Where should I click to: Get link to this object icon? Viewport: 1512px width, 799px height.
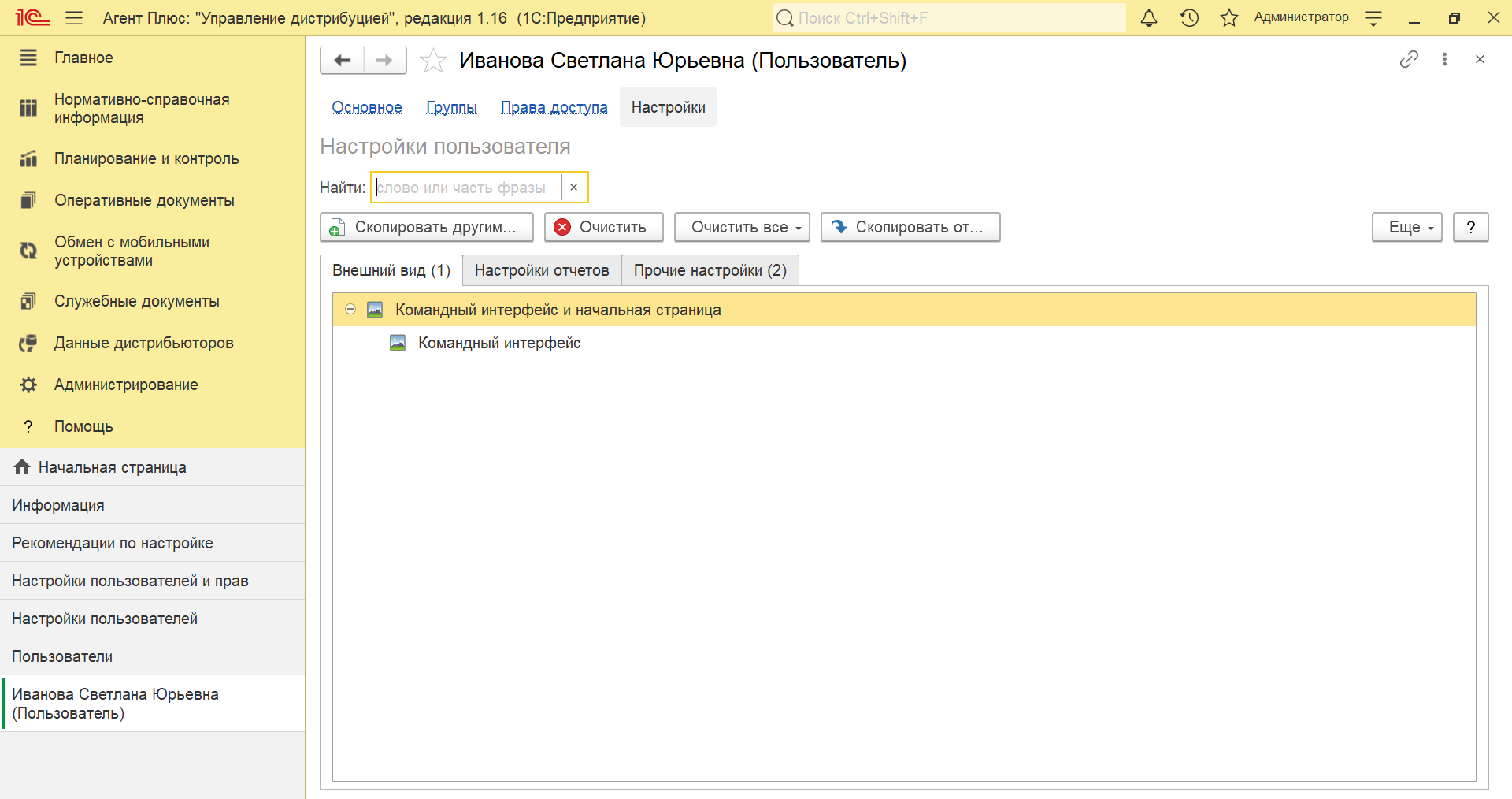[1409, 59]
